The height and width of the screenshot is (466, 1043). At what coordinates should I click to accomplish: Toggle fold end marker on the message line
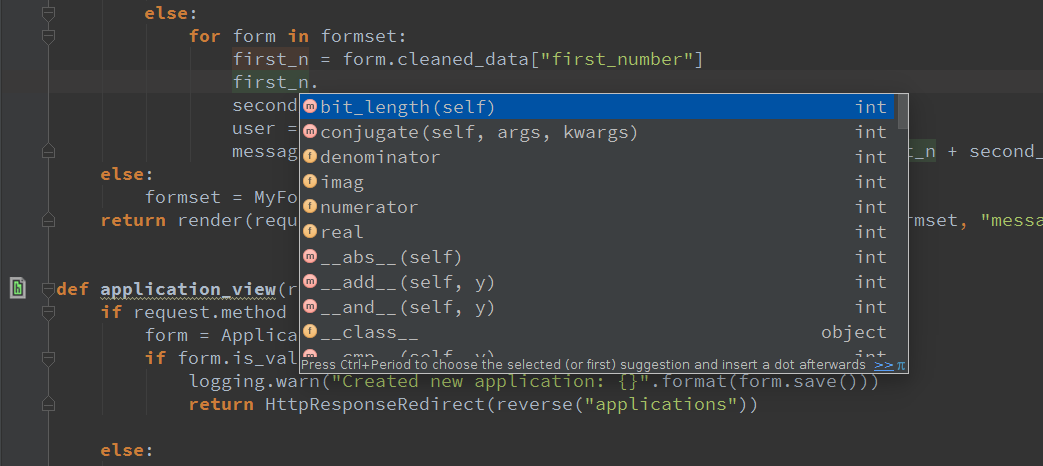point(49,152)
